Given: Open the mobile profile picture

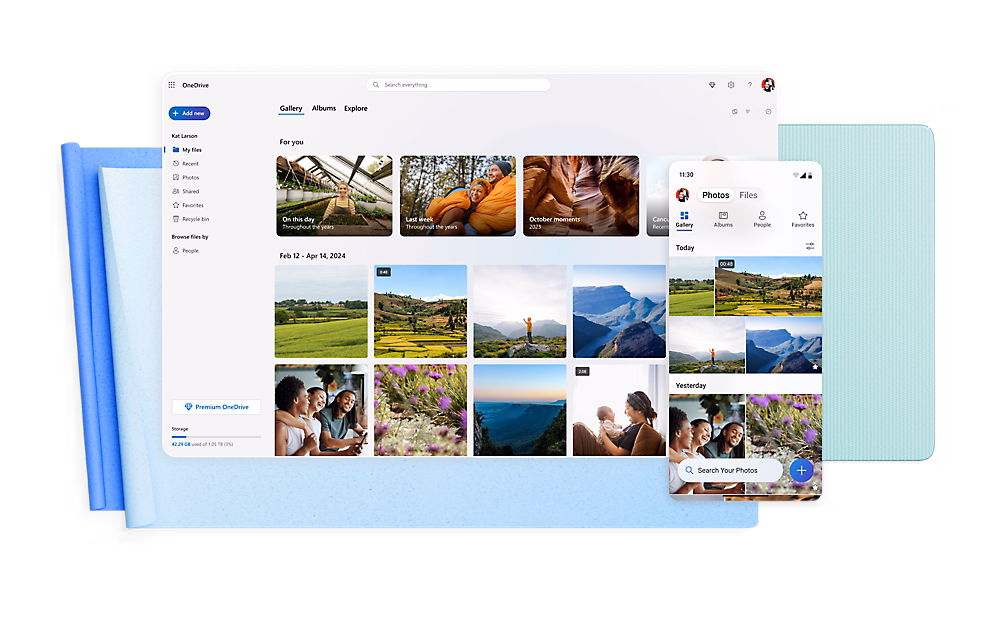Looking at the screenshot, I should click(682, 195).
